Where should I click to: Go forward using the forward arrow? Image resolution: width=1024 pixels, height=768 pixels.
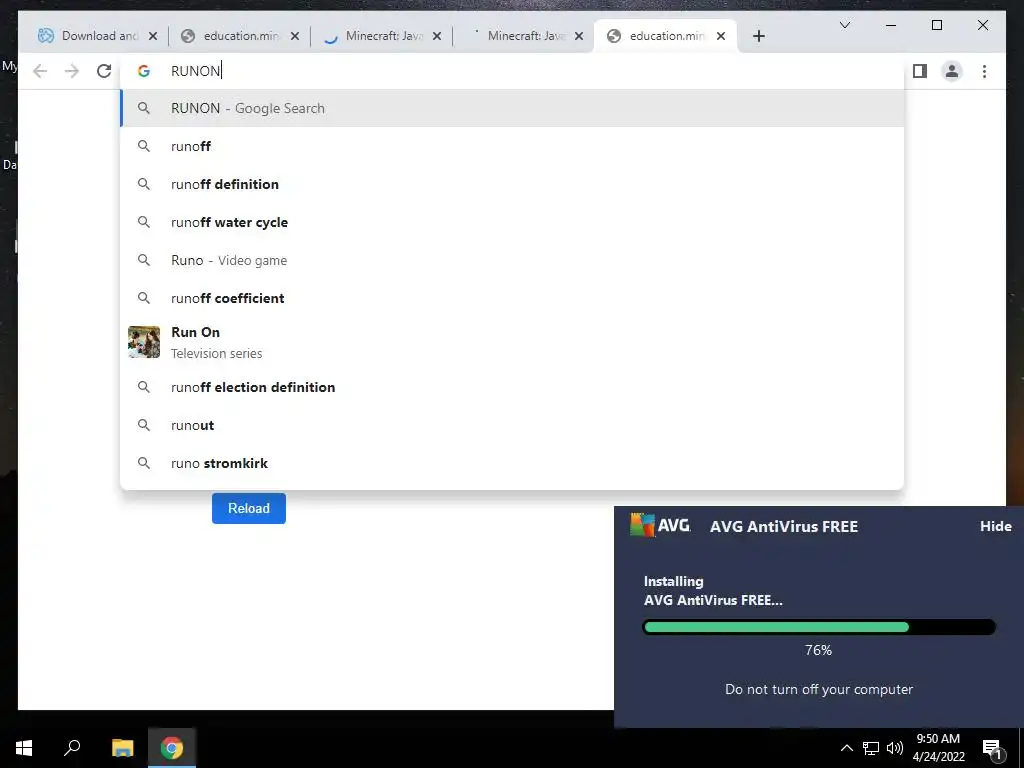coord(72,71)
